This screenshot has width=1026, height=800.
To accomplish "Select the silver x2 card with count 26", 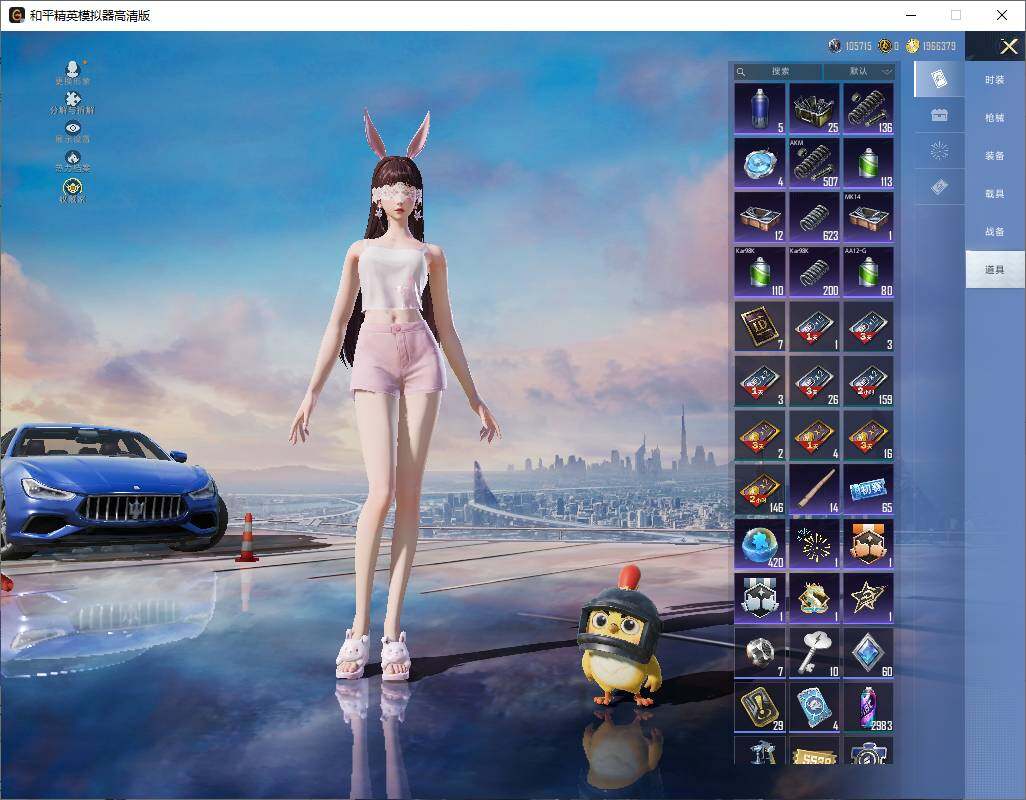I will tap(814, 381).
